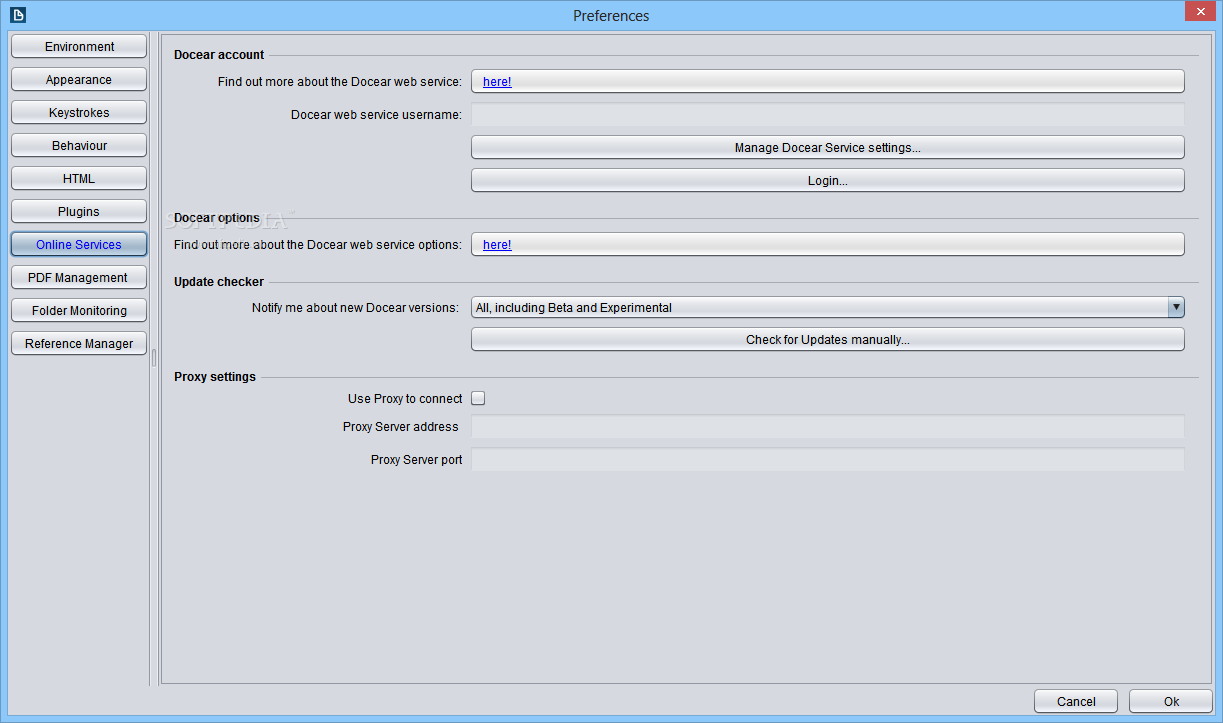Switch to the Appearance tab
The height and width of the screenshot is (723, 1223).
point(79,80)
